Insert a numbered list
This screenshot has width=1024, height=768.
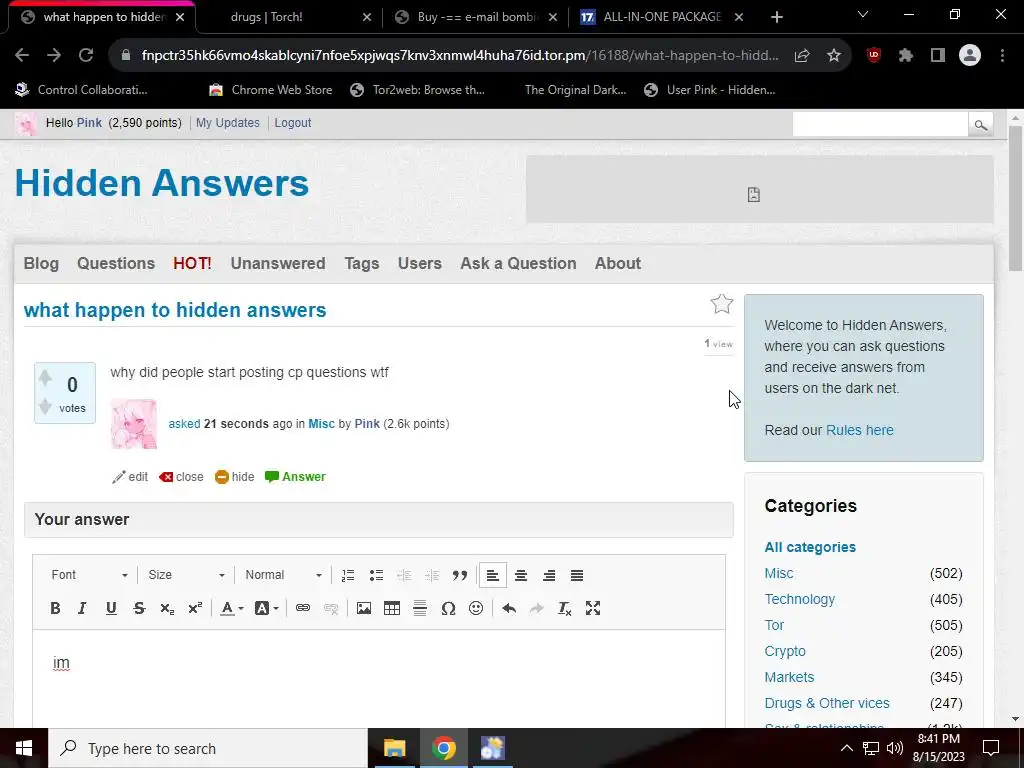[x=348, y=575]
